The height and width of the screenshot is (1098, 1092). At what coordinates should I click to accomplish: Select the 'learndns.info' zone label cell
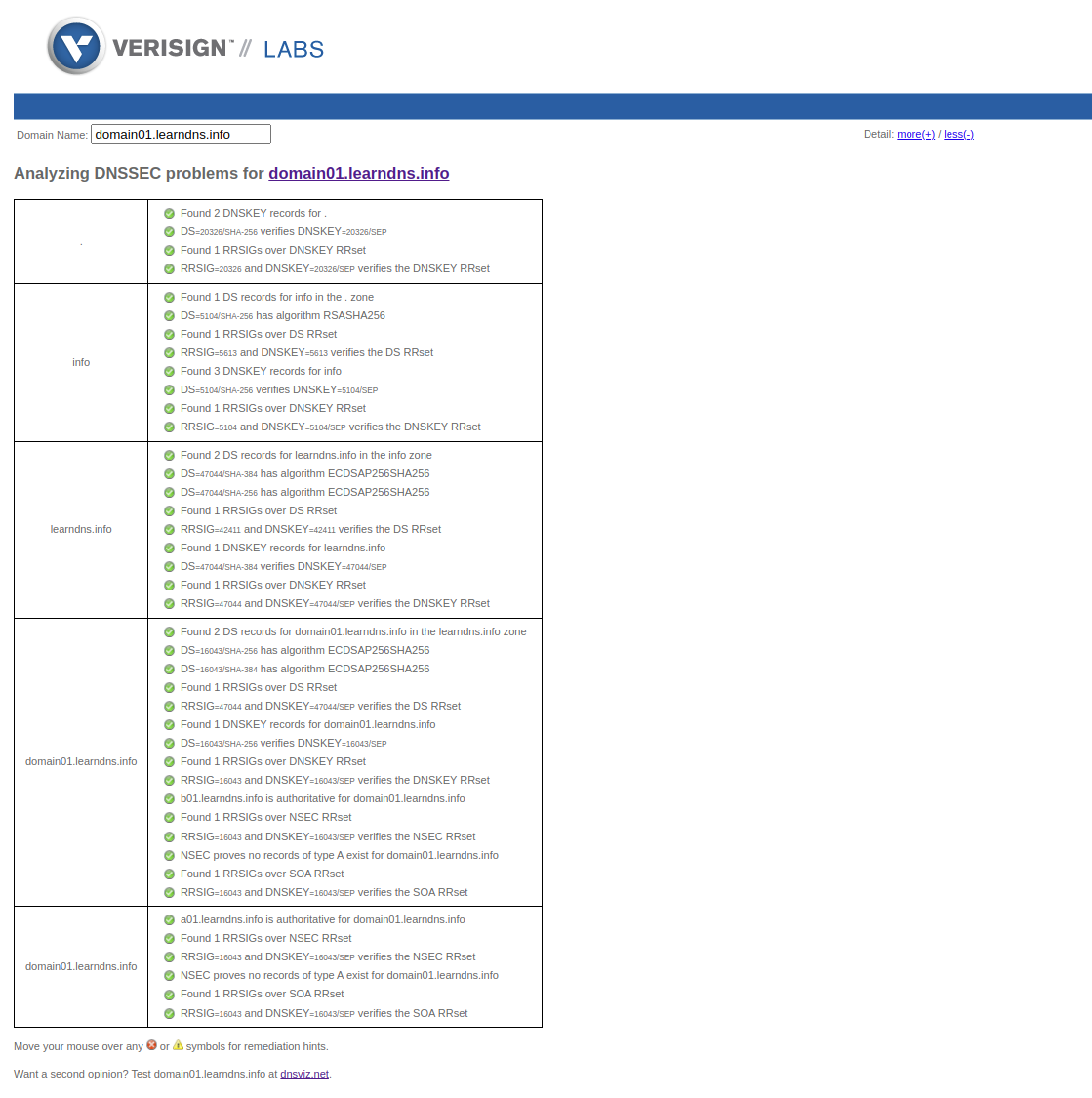81,529
